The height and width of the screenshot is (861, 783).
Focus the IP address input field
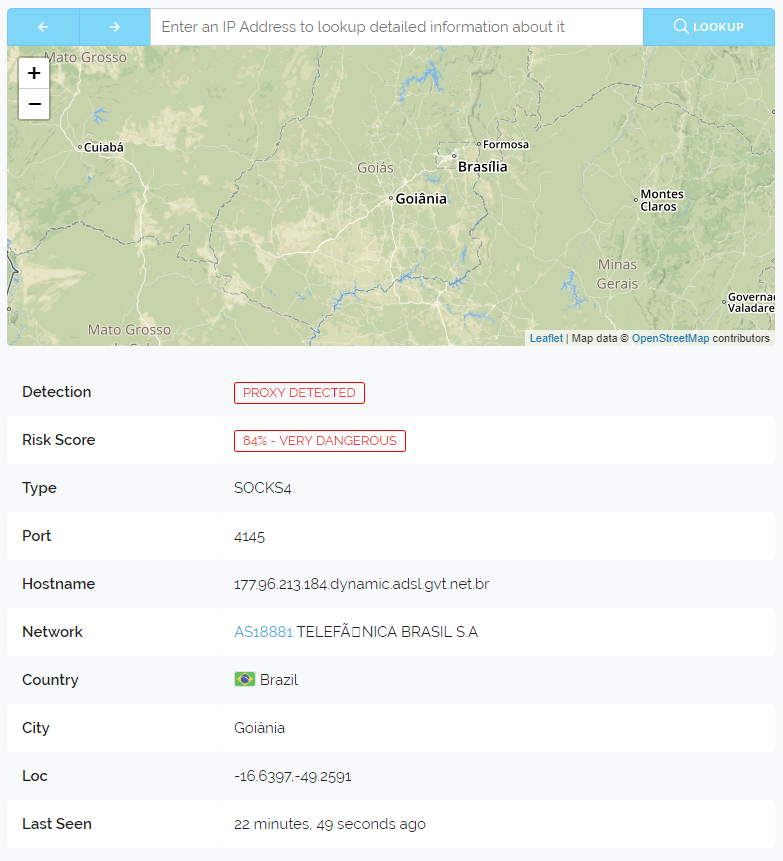coord(396,27)
